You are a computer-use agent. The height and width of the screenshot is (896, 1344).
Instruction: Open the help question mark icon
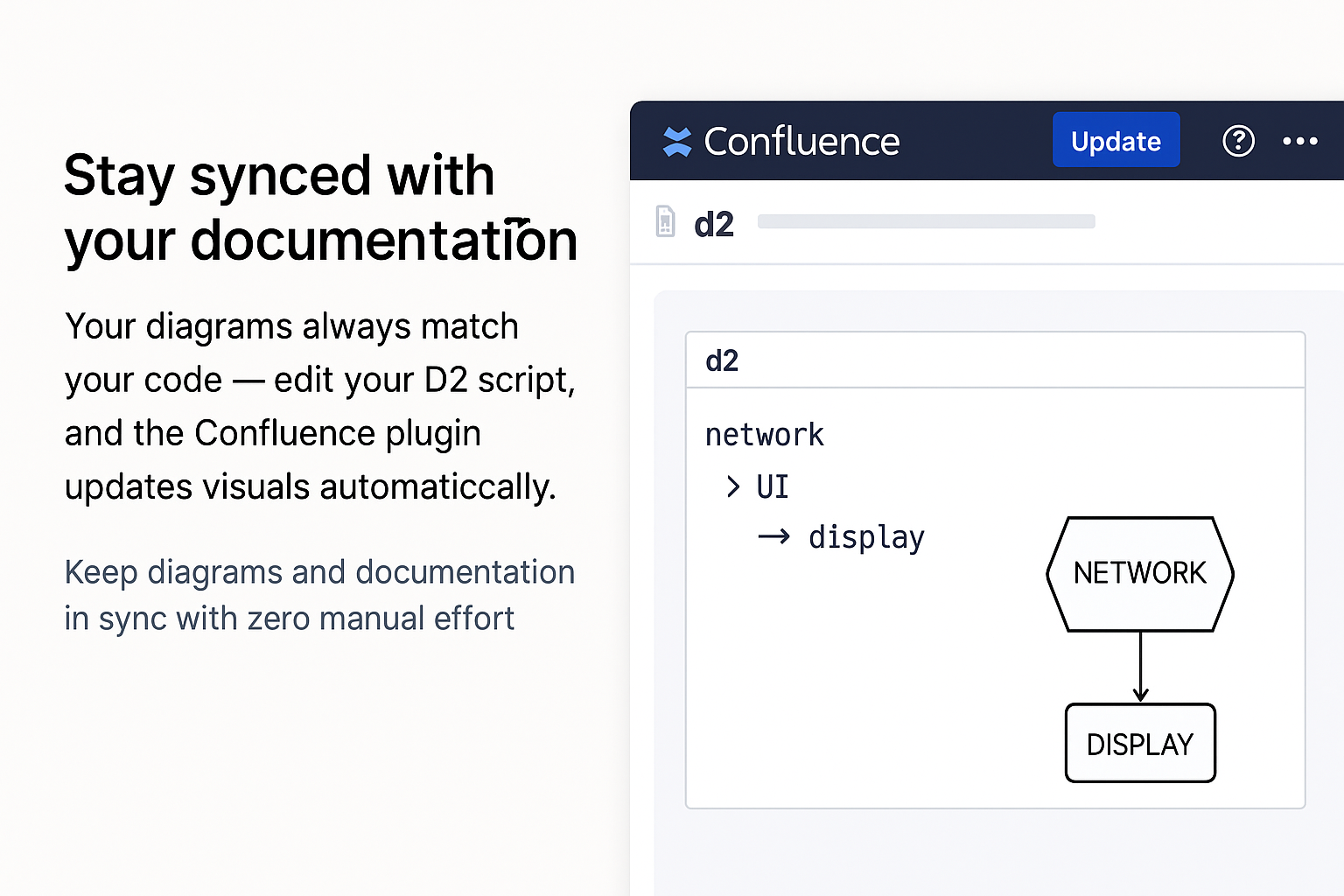pos(1238,141)
